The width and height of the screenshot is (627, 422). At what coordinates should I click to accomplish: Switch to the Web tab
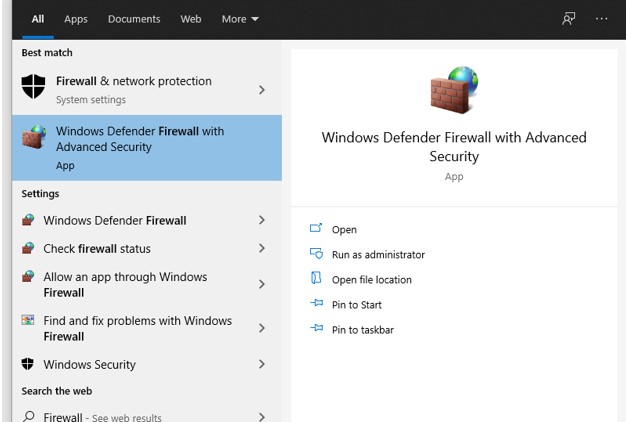[191, 19]
